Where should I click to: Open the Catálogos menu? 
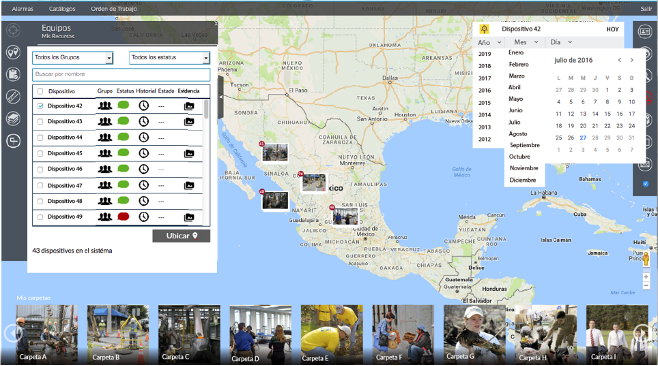tap(62, 8)
